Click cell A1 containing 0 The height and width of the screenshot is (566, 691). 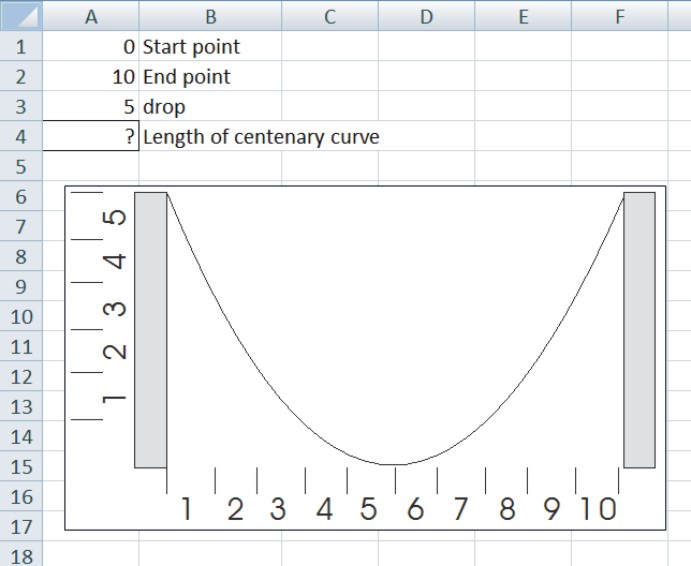[x=91, y=46]
